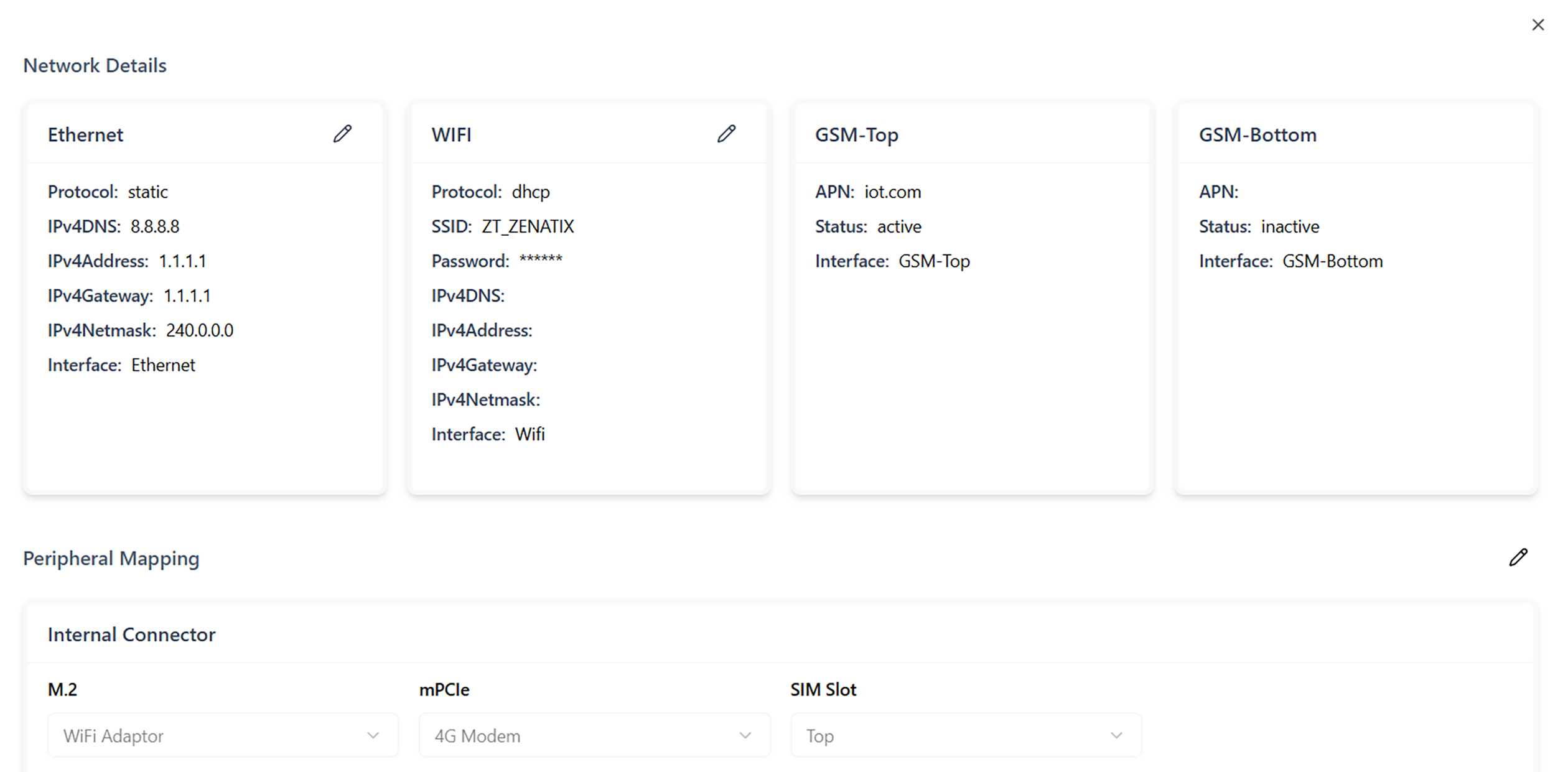The width and height of the screenshot is (1568, 772).
Task: Click the Ethernet protocol value static
Action: 147,192
